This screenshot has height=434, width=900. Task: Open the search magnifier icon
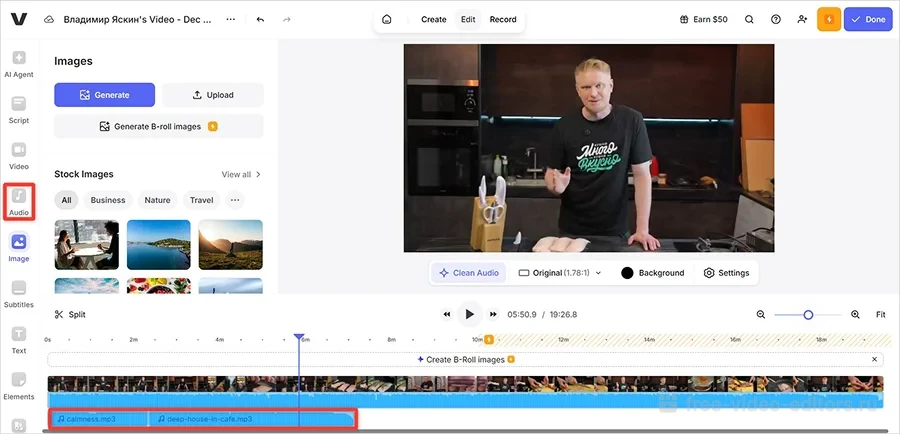(x=749, y=20)
